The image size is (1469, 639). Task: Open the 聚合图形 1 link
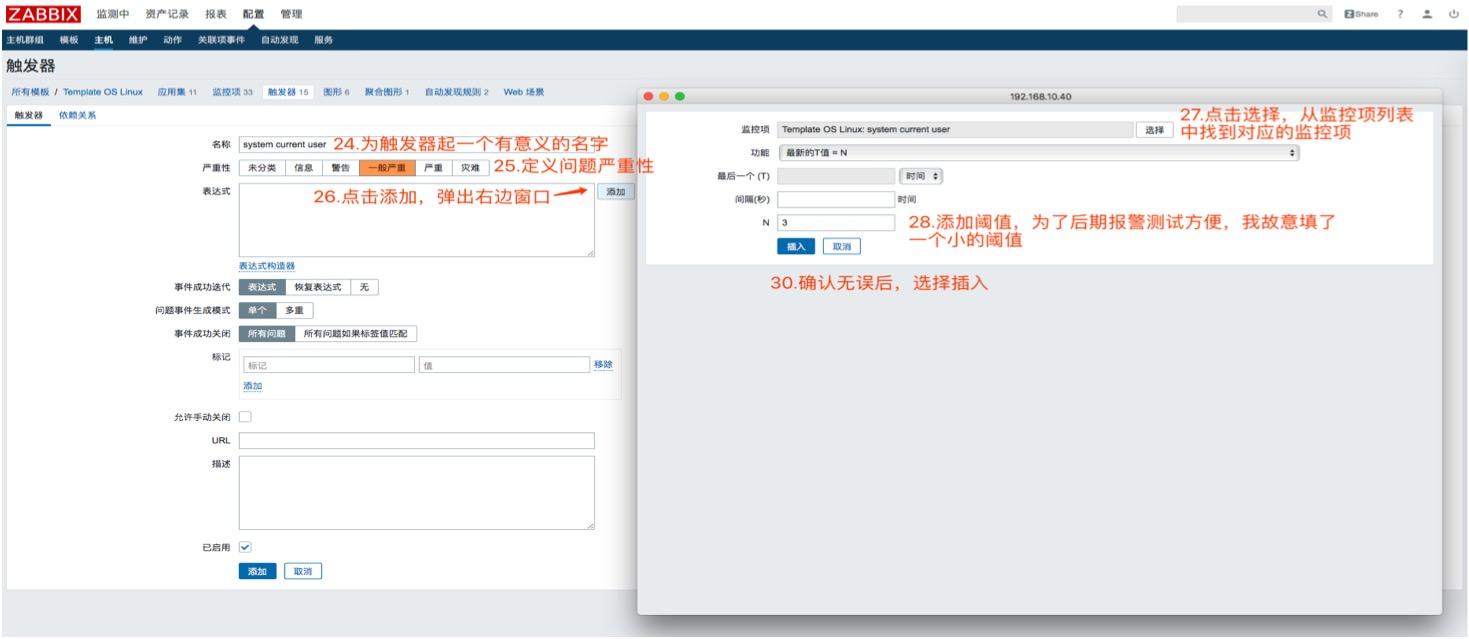[x=387, y=91]
